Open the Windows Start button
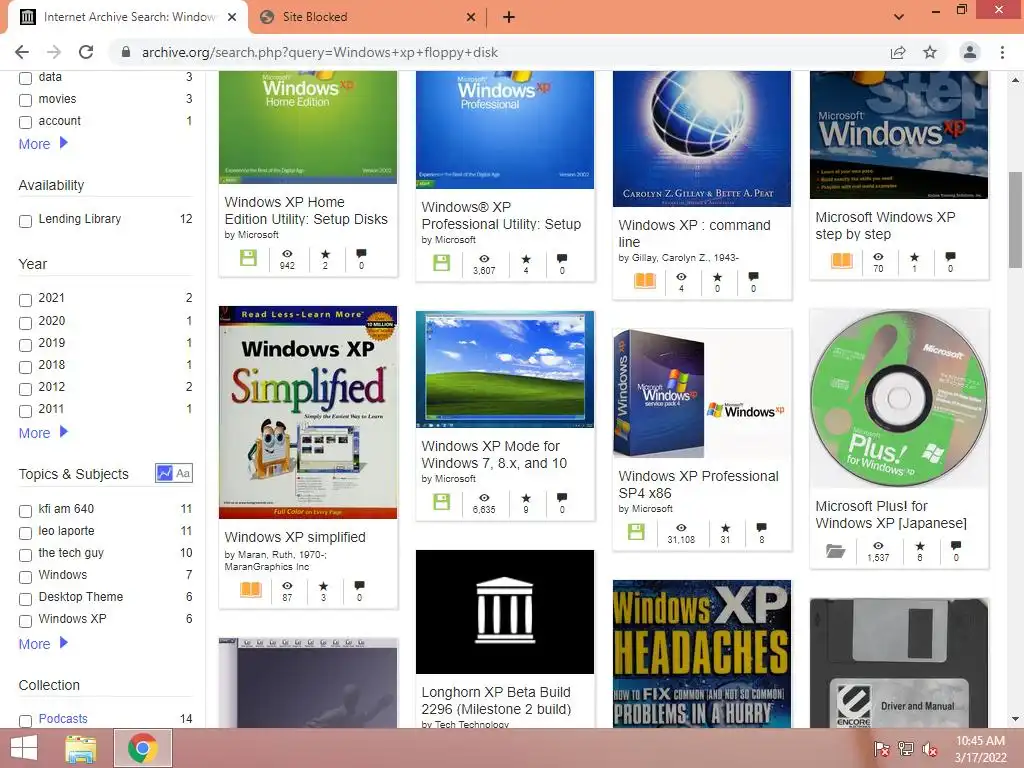The height and width of the screenshot is (768, 1024). pyautogui.click(x=24, y=748)
